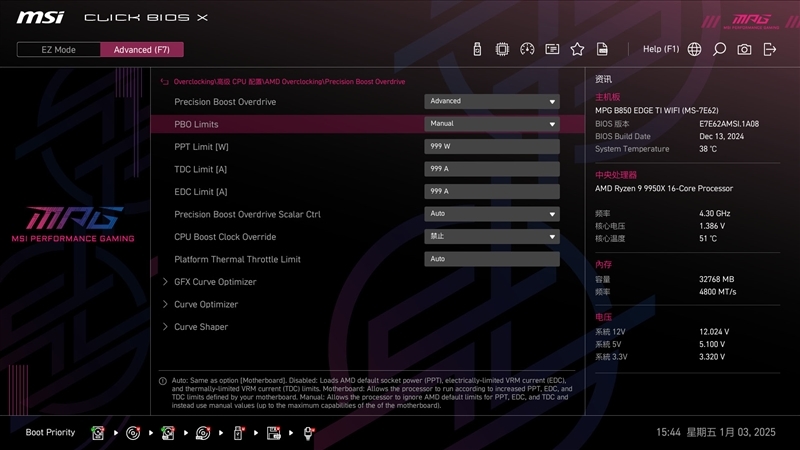Click the Platform Thermal Throttle Limit label
800x450 pixels.
pos(237,259)
